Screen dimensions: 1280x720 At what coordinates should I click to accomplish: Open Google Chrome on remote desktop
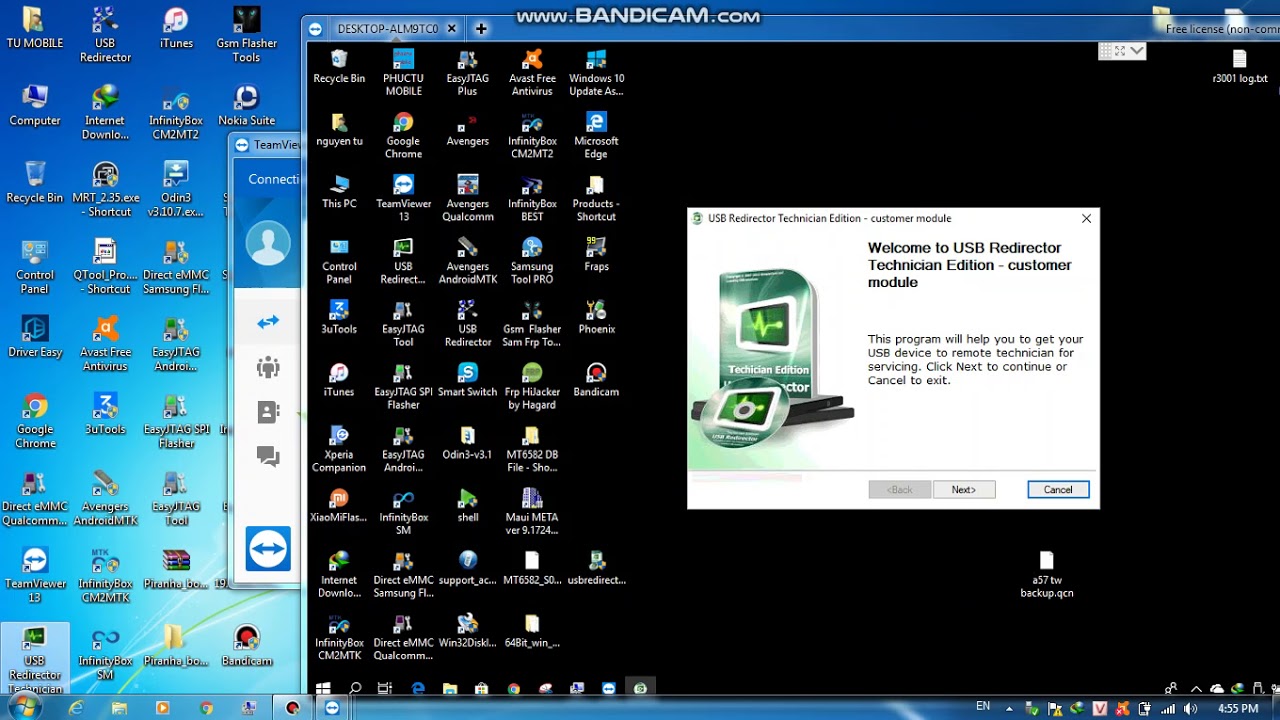click(x=403, y=135)
